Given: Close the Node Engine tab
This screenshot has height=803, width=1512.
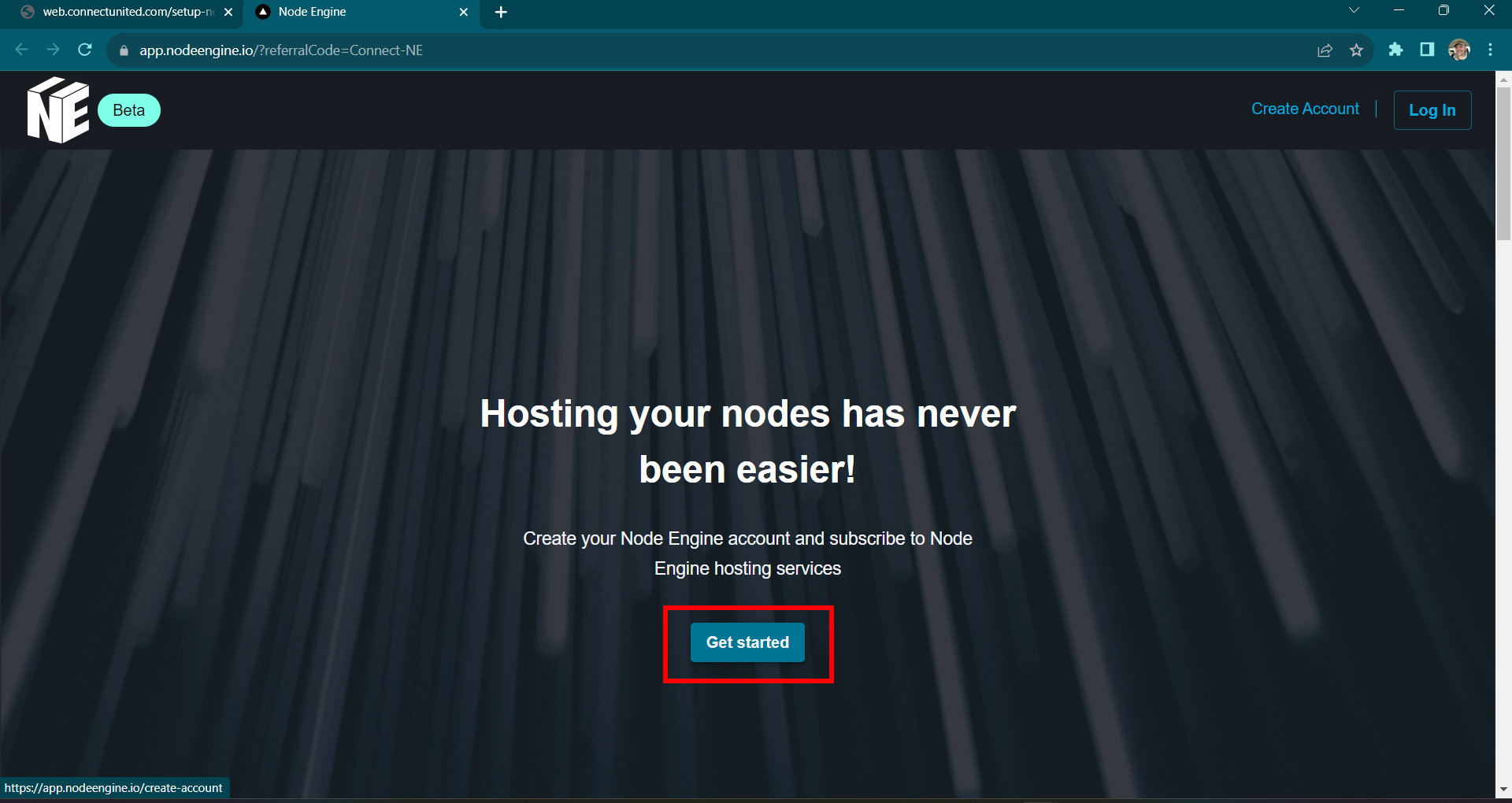Looking at the screenshot, I should click(x=464, y=12).
